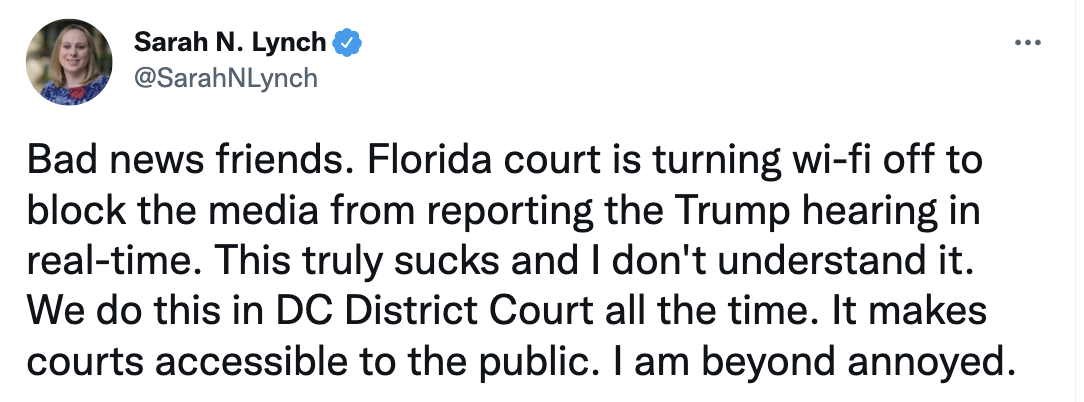The width and height of the screenshot is (1084, 402).
Task: Click the display name Sarah N. Lynch
Action: pos(231,44)
